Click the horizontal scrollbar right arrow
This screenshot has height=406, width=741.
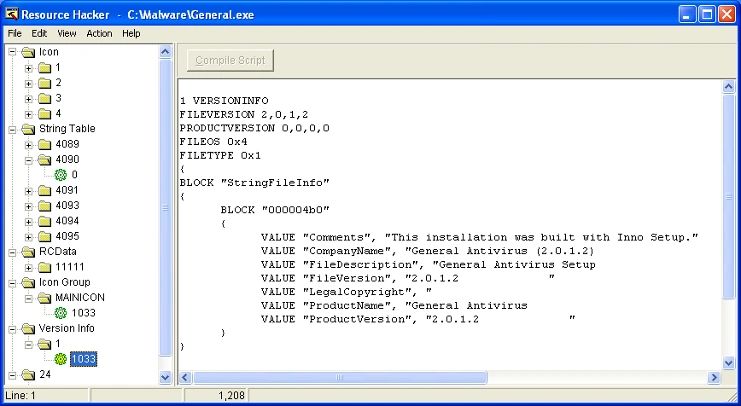pyautogui.click(x=714, y=377)
